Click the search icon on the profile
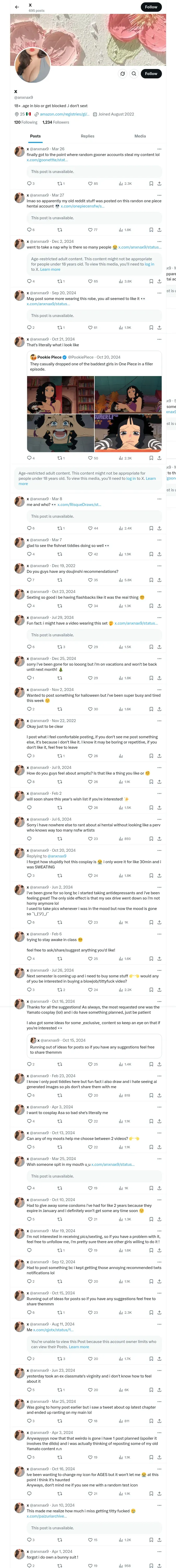The width and height of the screenshot is (176, 1568). tap(133, 74)
